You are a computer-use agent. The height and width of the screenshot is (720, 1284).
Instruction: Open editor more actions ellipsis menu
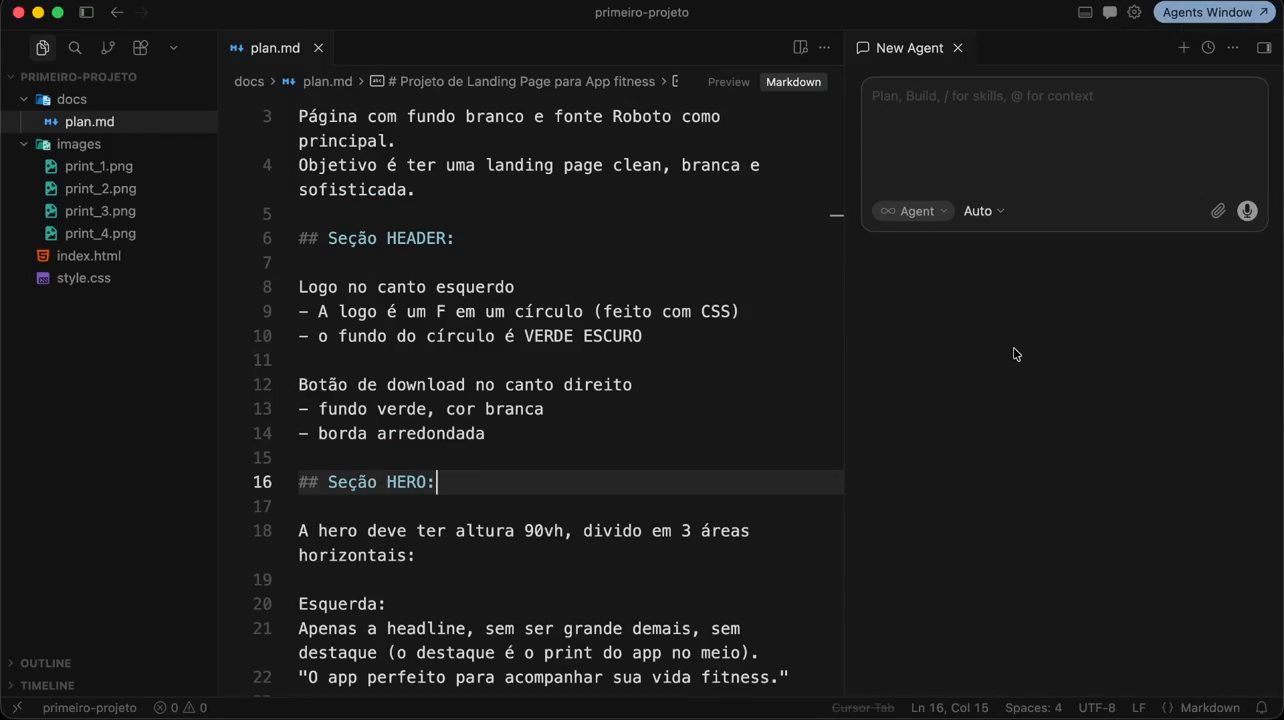click(825, 48)
